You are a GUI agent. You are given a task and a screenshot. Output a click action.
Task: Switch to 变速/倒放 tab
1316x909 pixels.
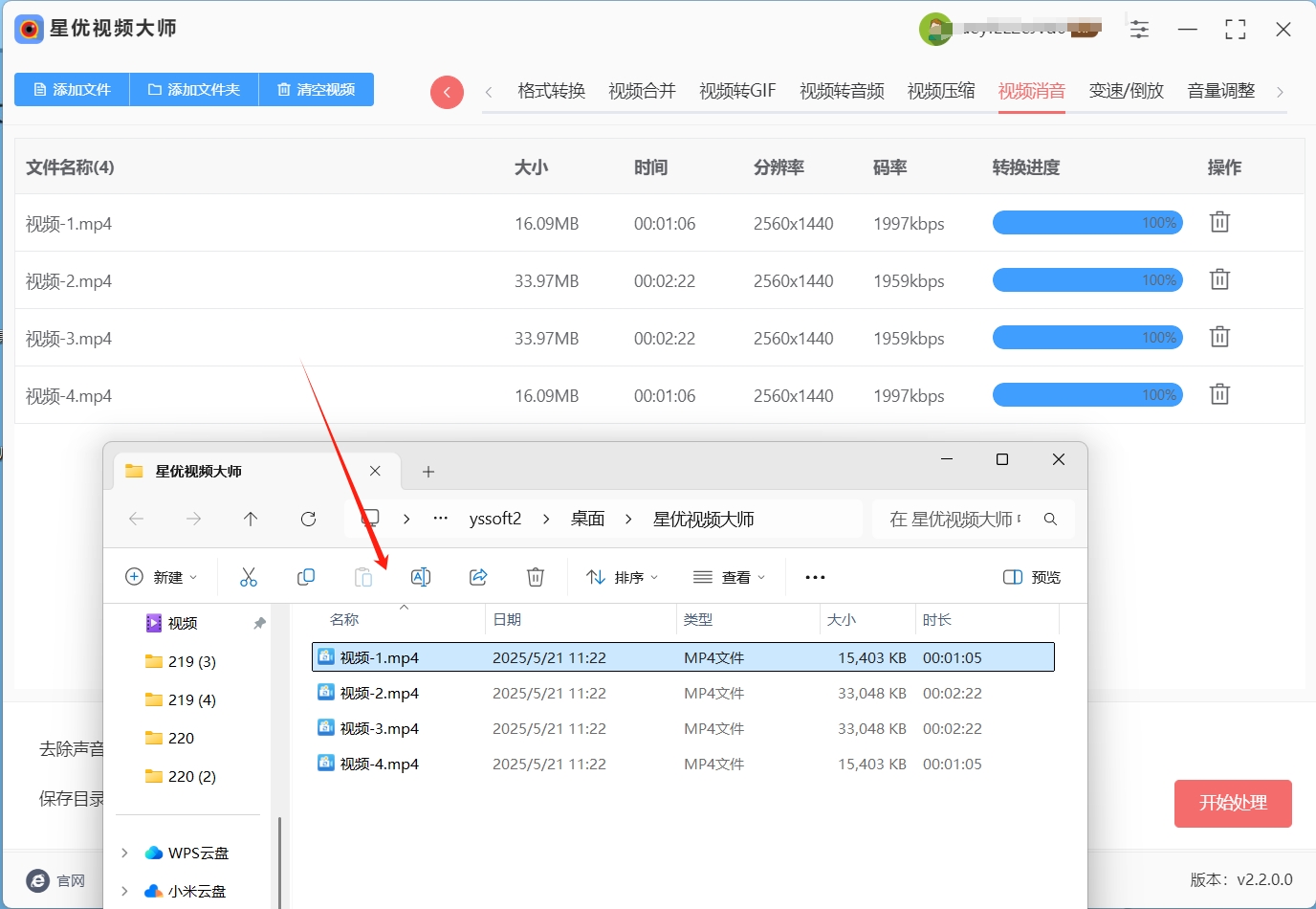click(1127, 91)
